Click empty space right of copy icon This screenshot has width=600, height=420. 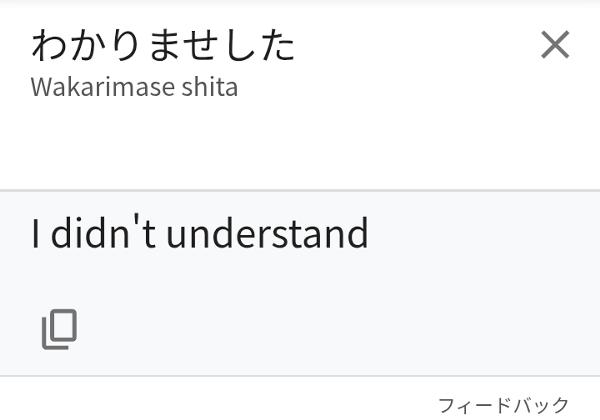pyautogui.click(x=306, y=329)
